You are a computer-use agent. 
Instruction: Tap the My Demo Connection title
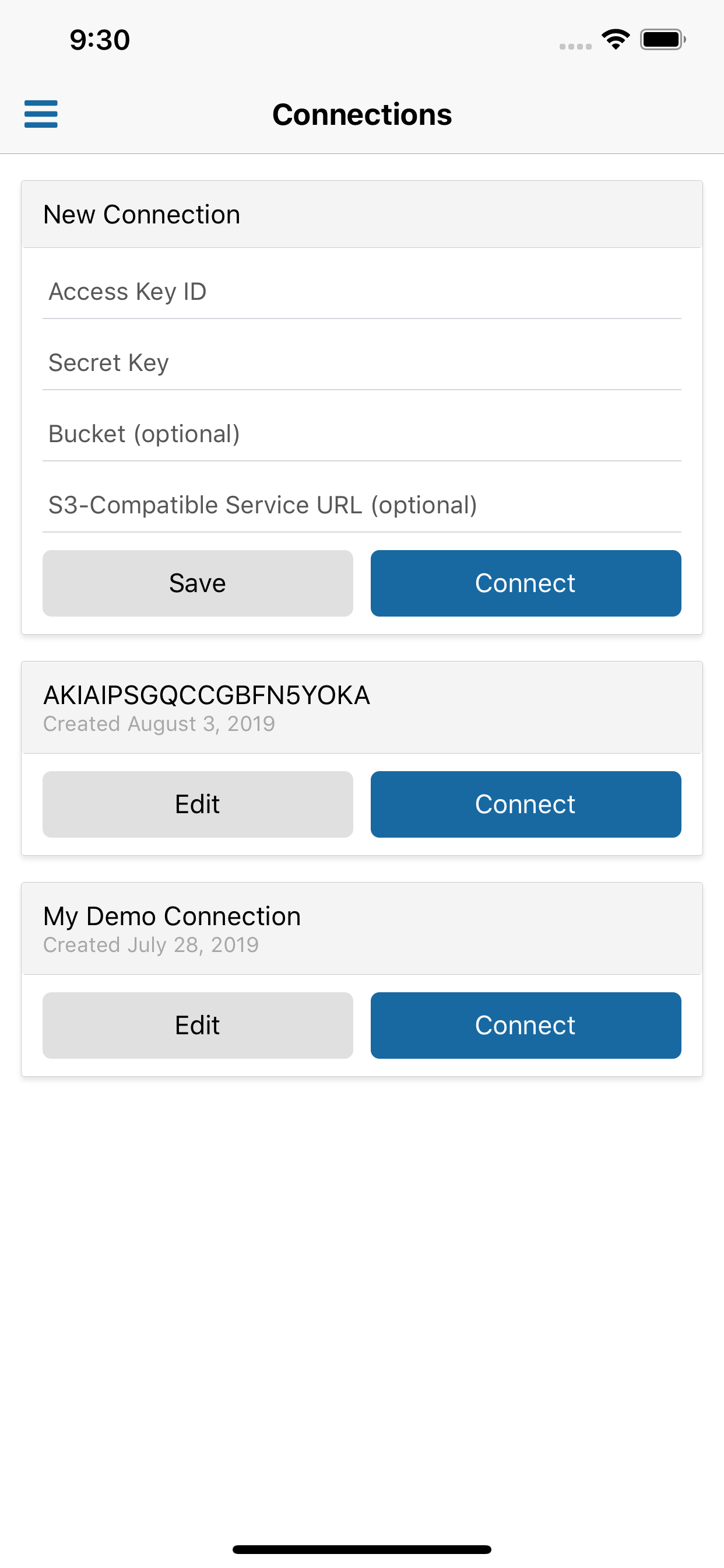pyautogui.click(x=172, y=916)
